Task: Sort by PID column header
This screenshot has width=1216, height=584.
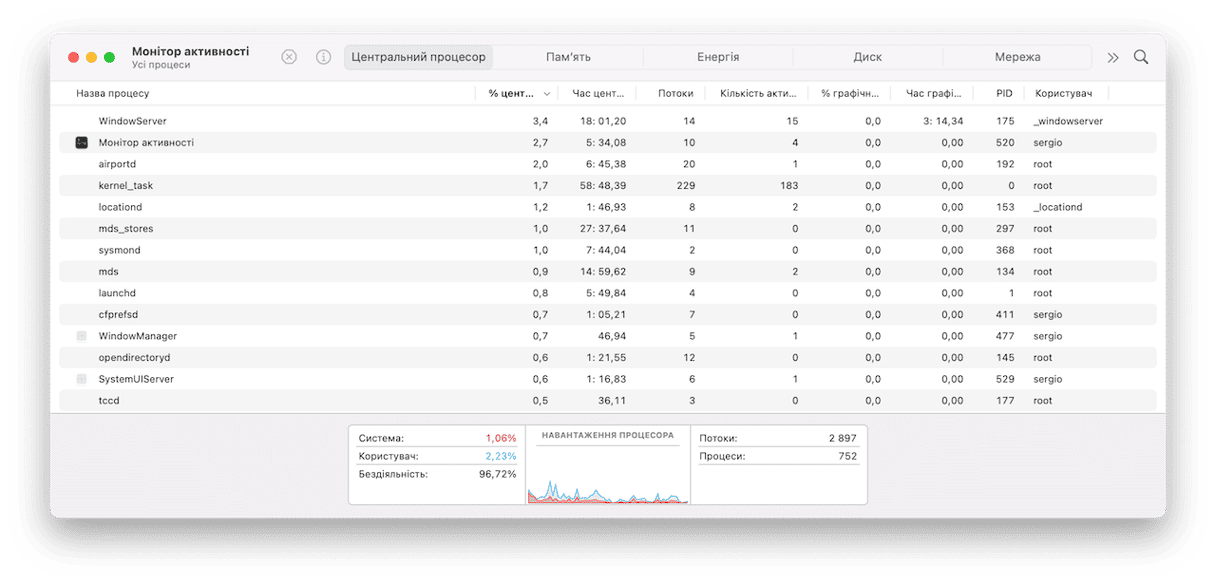Action: click(x=1004, y=93)
